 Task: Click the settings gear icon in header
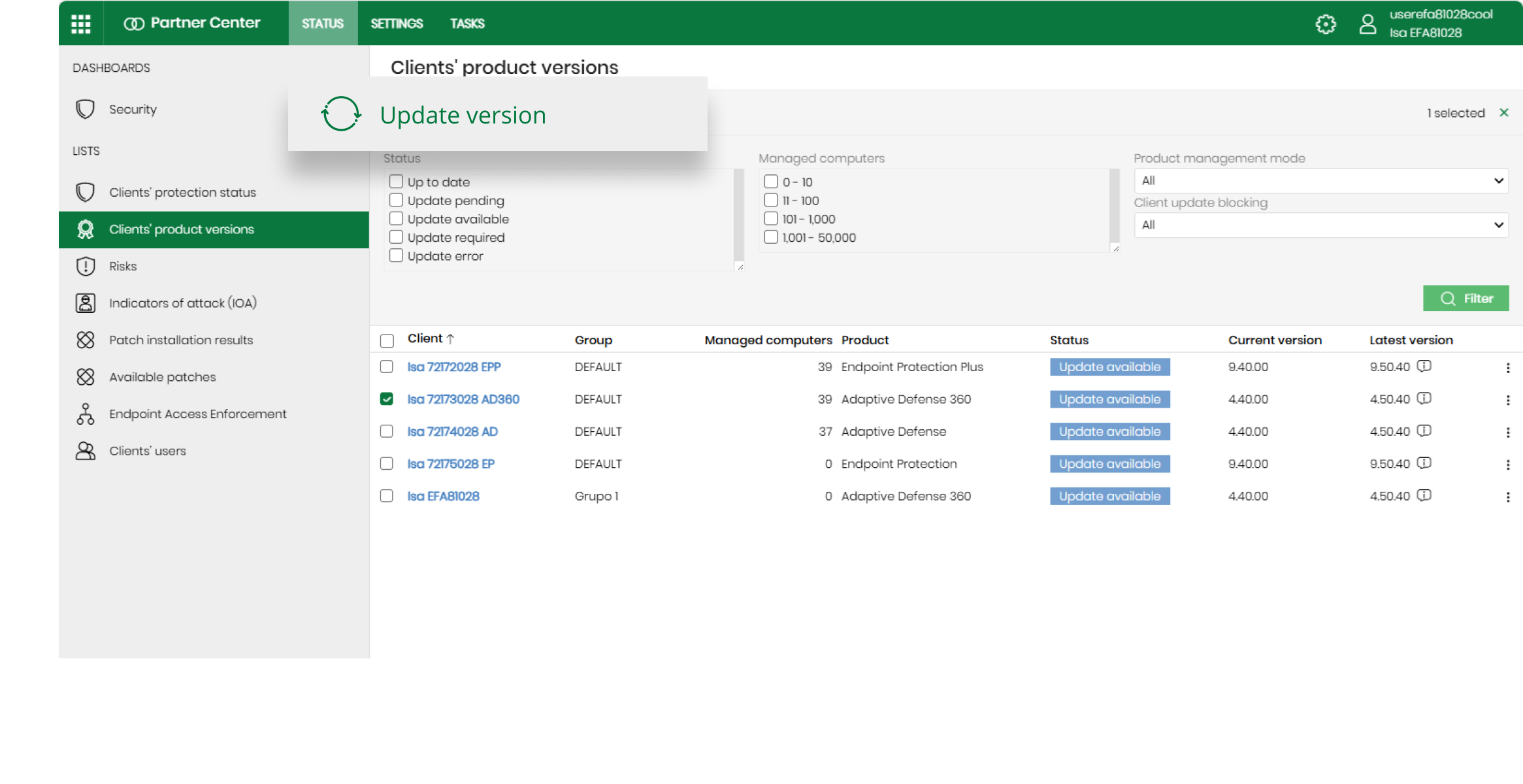coord(1325,24)
